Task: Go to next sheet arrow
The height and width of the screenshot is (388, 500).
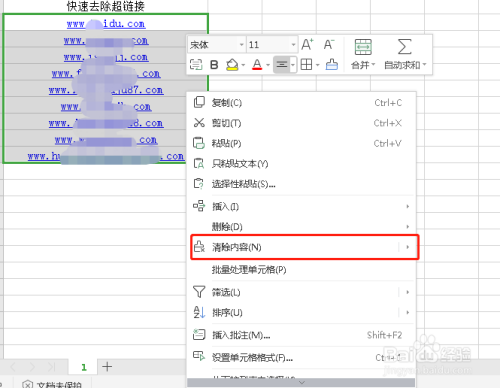Action: coord(32,367)
